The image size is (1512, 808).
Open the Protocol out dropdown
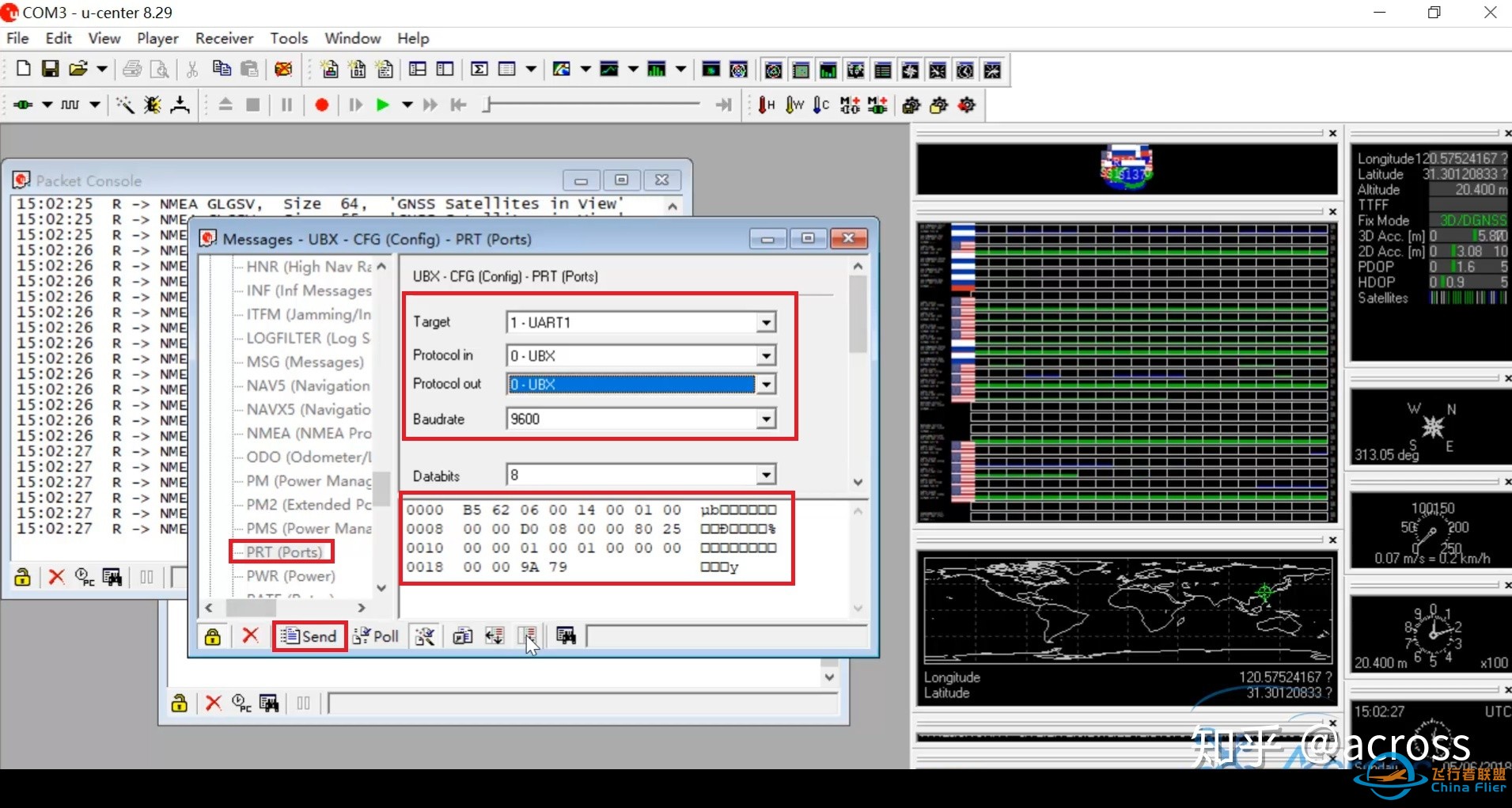(x=765, y=385)
